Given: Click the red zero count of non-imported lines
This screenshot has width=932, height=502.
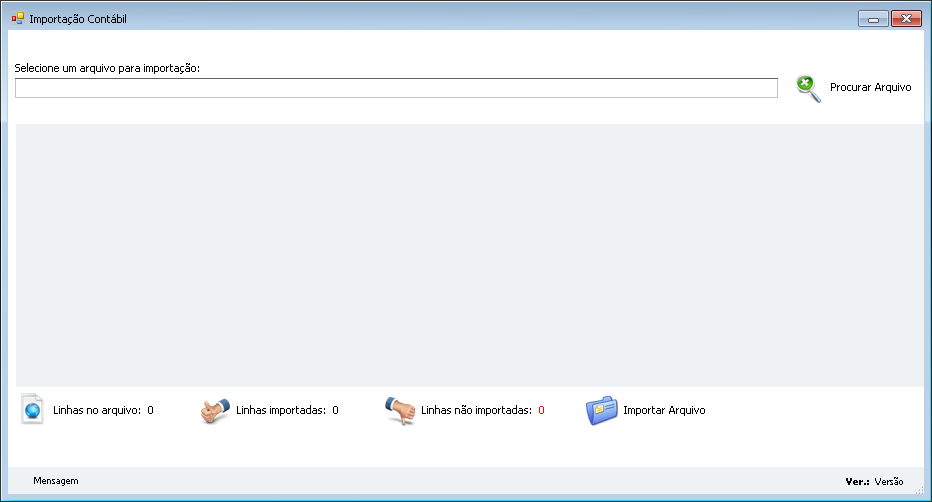Looking at the screenshot, I should point(541,411).
